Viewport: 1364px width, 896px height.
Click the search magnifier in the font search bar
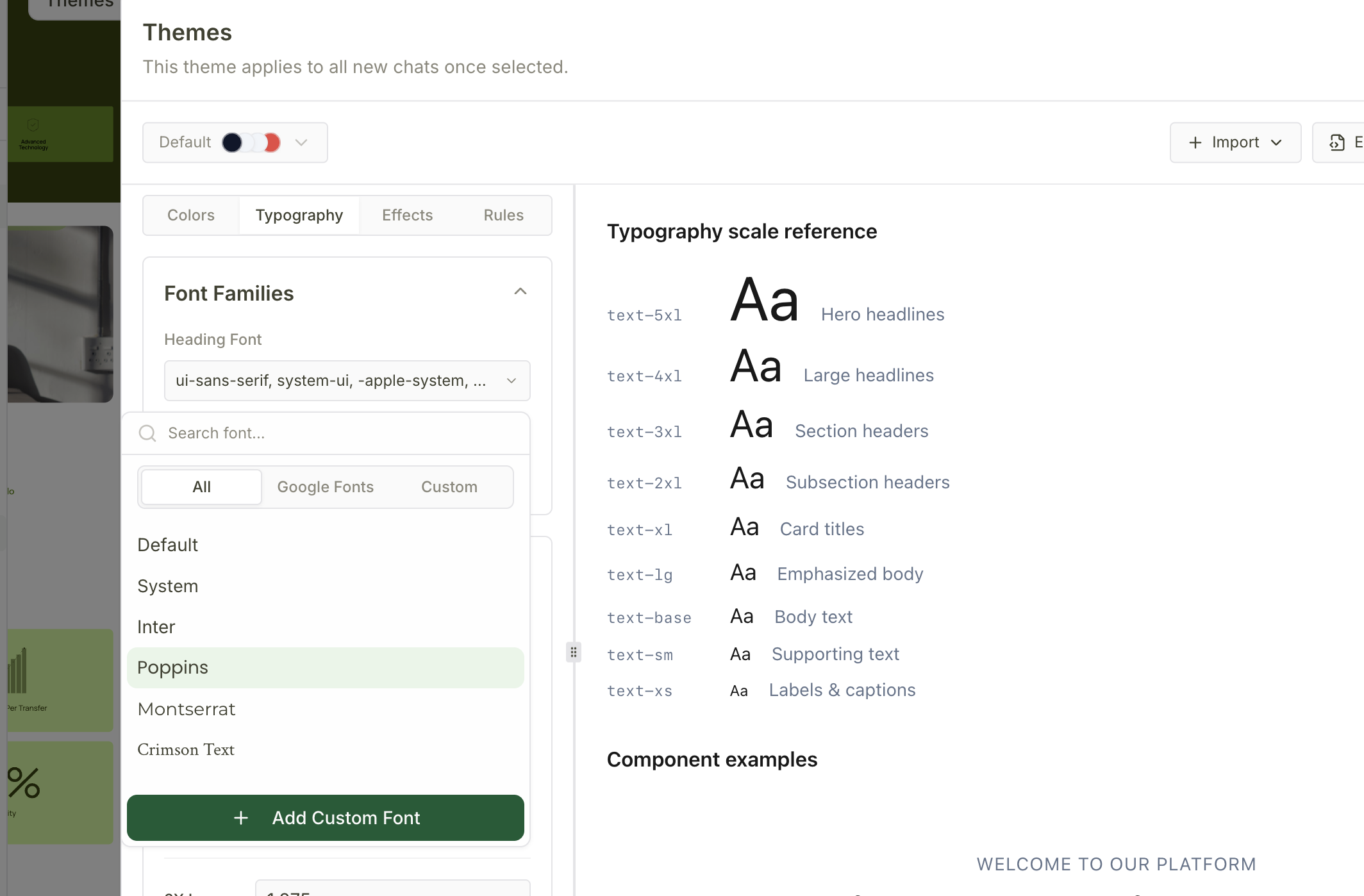[147, 433]
